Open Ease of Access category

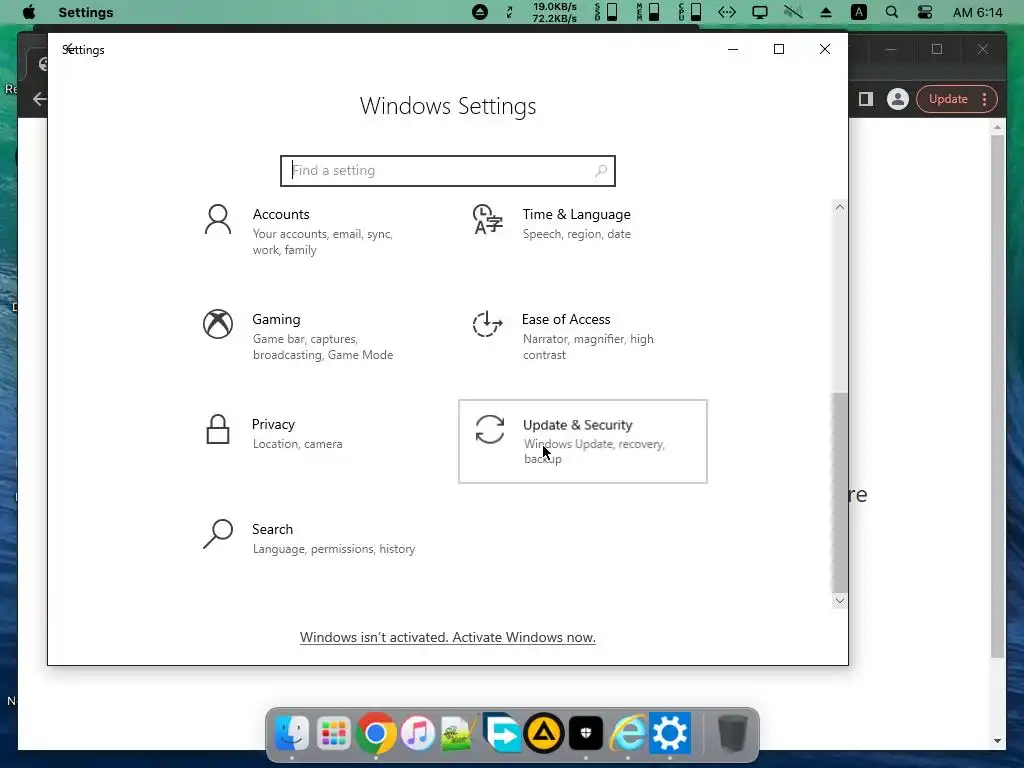583,336
